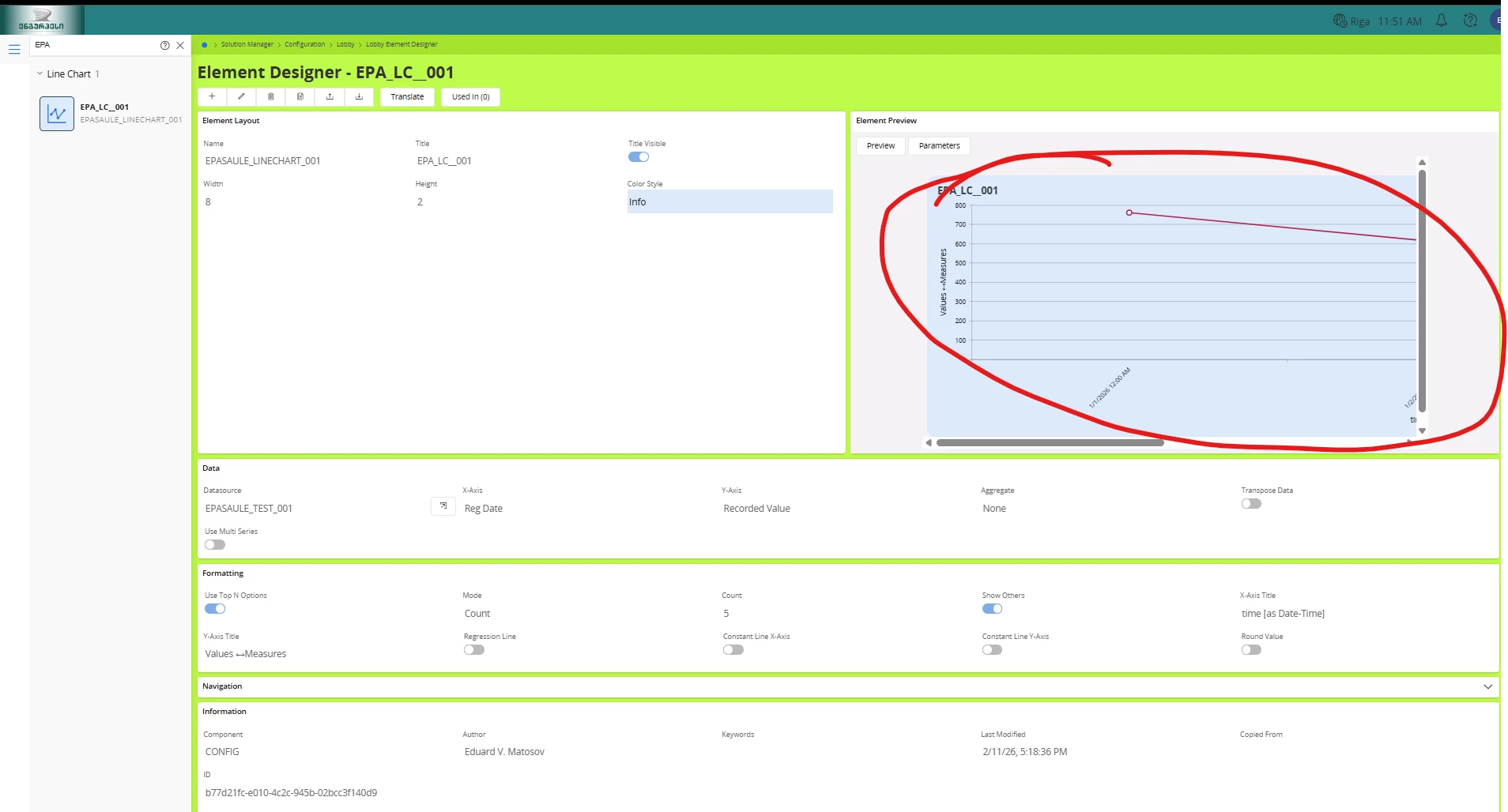Click Lobby Element Designer breadcrumb
The width and height of the screenshot is (1508, 812).
click(402, 44)
